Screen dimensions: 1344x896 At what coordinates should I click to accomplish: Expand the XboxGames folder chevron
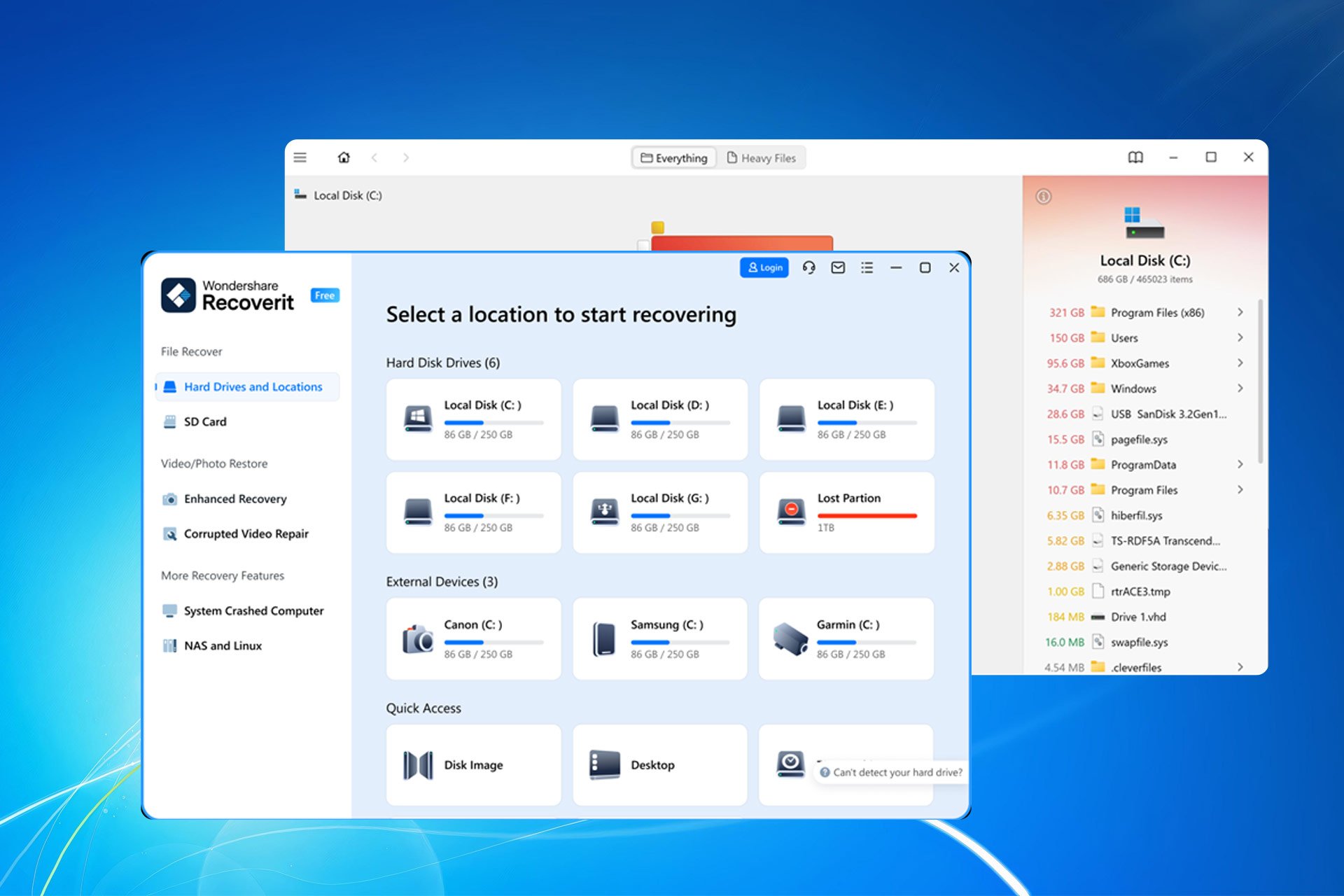click(1240, 363)
